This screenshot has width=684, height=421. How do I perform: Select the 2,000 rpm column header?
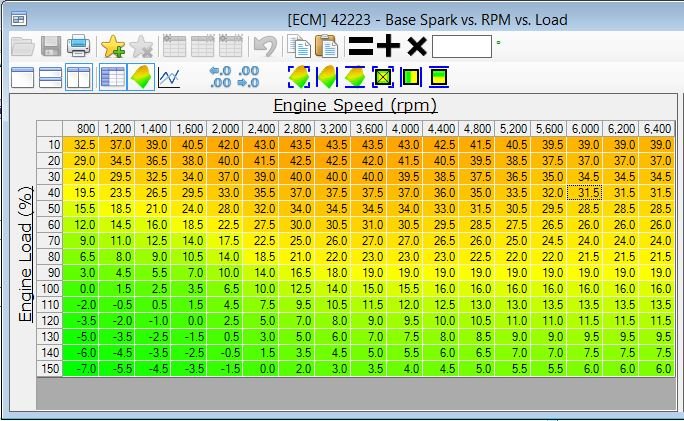point(225,129)
